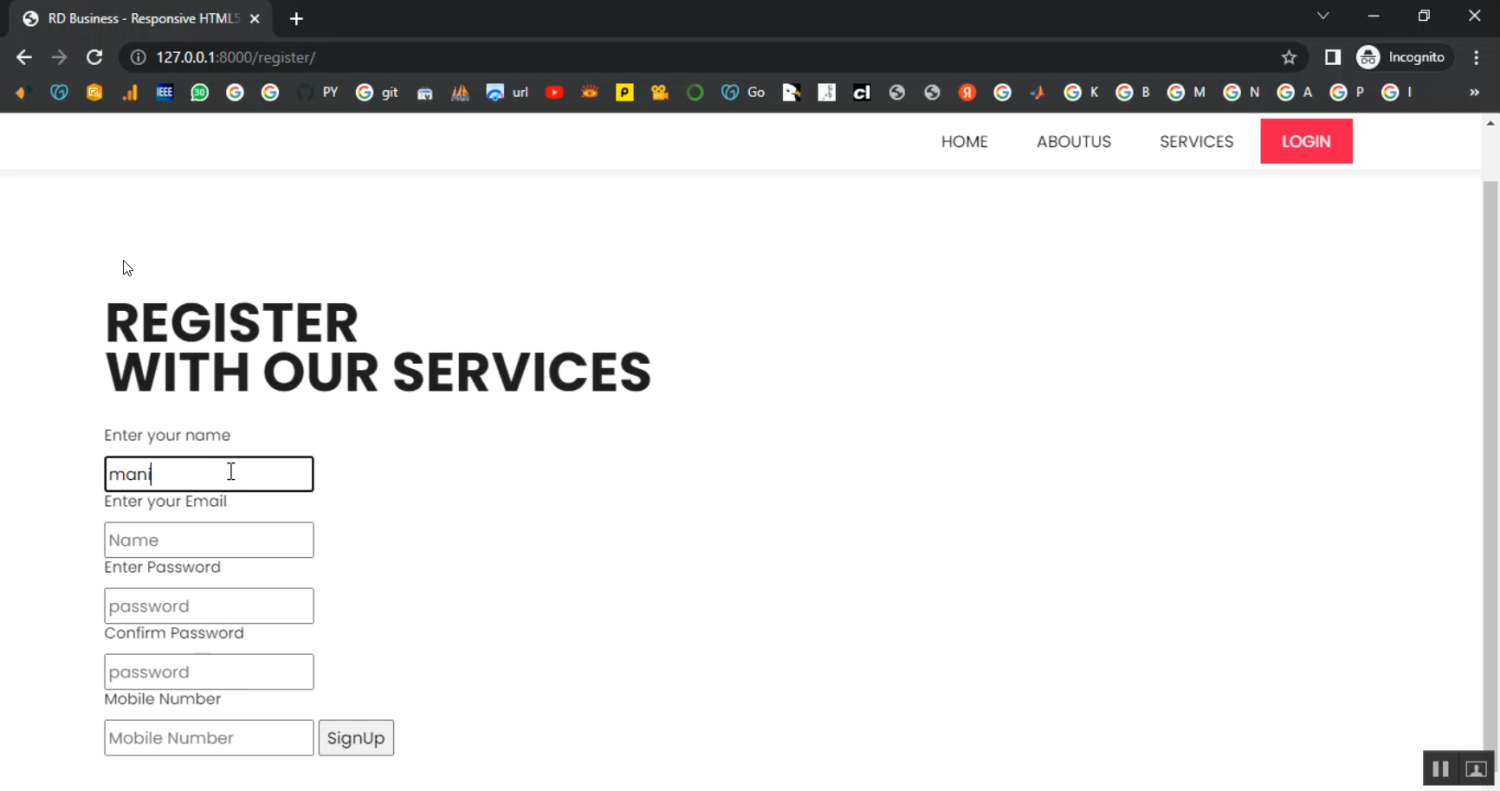The image size is (1500, 791).
Task: Open a new browser tab
Action: [296, 18]
